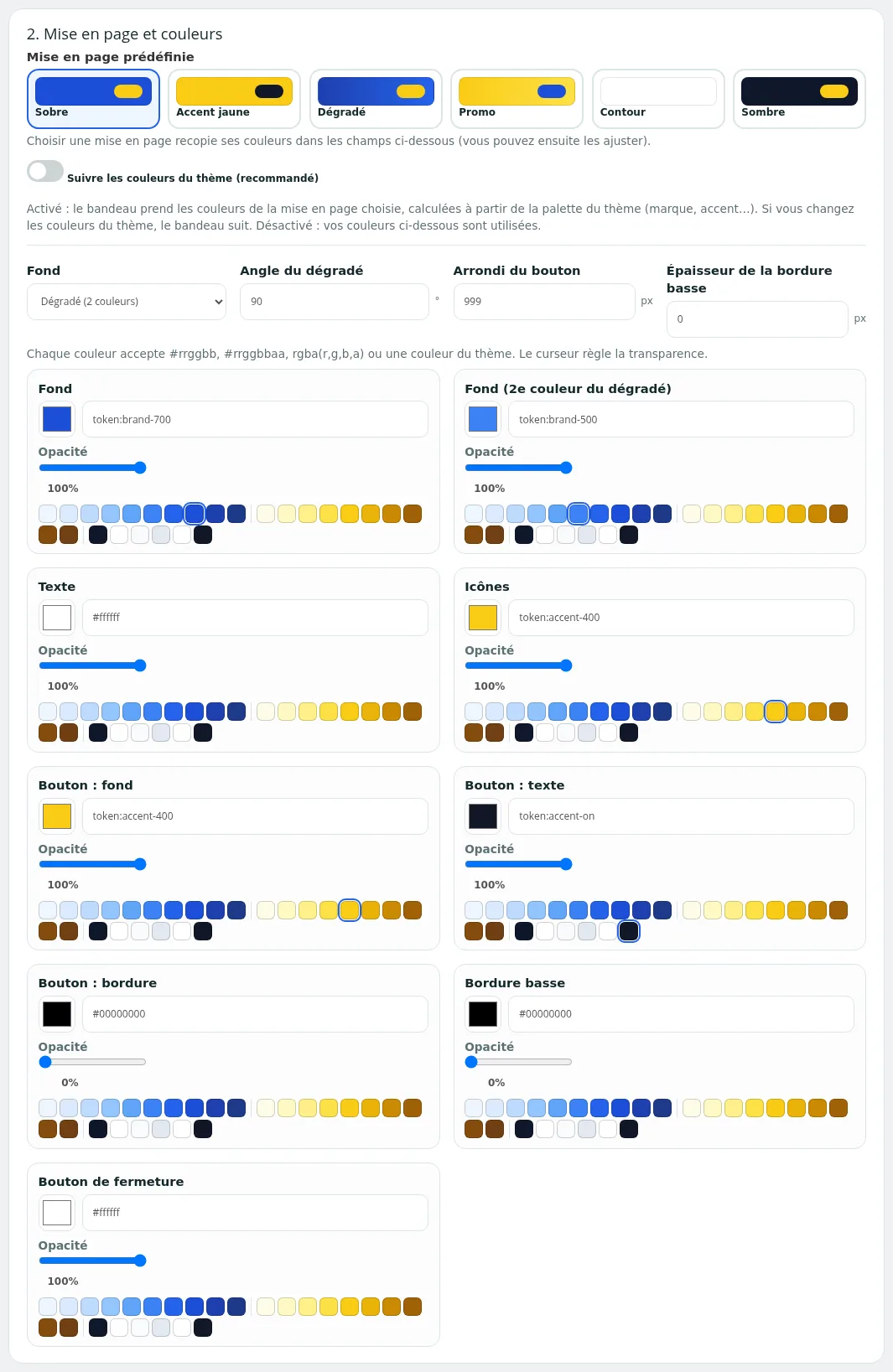Select the Sobre preset layout
Image resolution: width=893 pixels, height=1372 pixels.
[93, 99]
